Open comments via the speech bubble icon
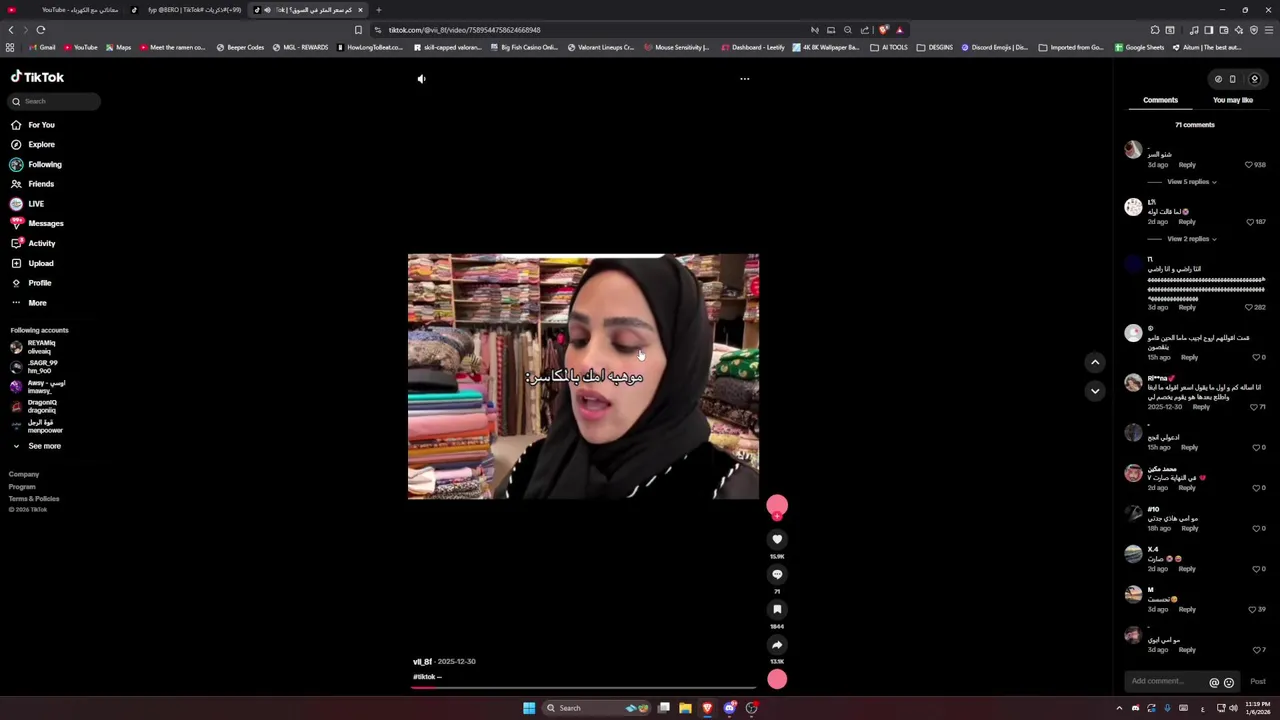Viewport: 1280px width, 720px height. (x=777, y=574)
